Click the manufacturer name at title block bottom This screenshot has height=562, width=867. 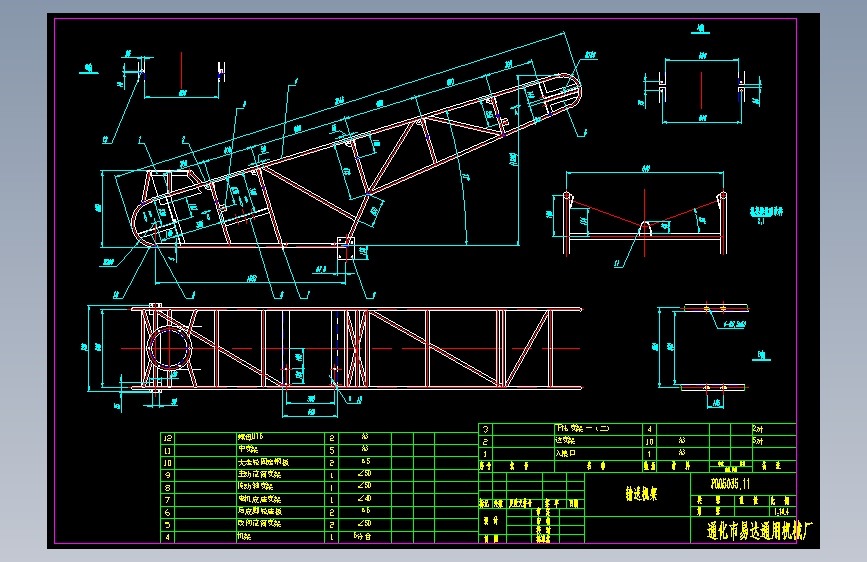tap(759, 531)
